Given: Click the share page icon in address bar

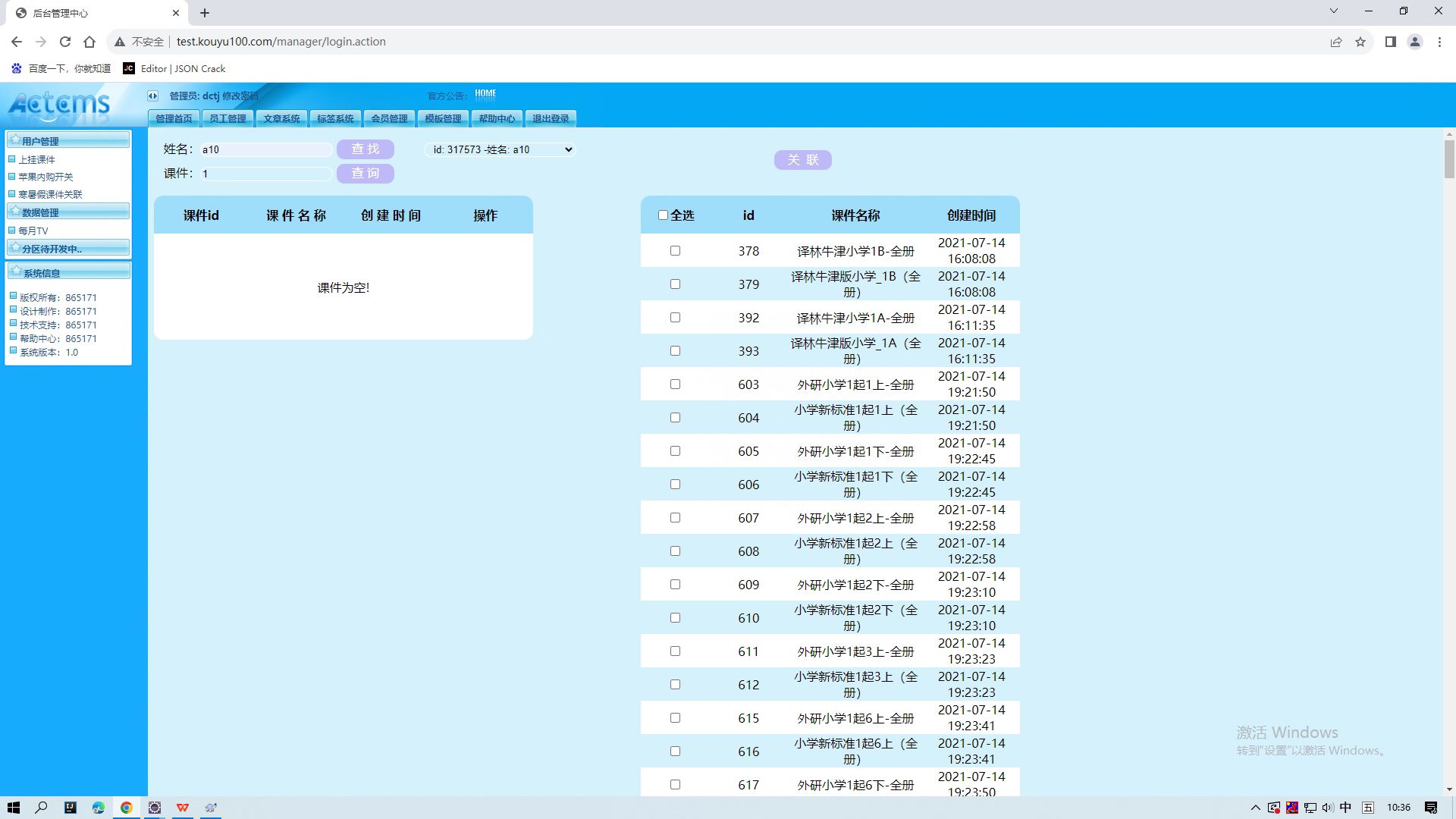Looking at the screenshot, I should [x=1336, y=42].
